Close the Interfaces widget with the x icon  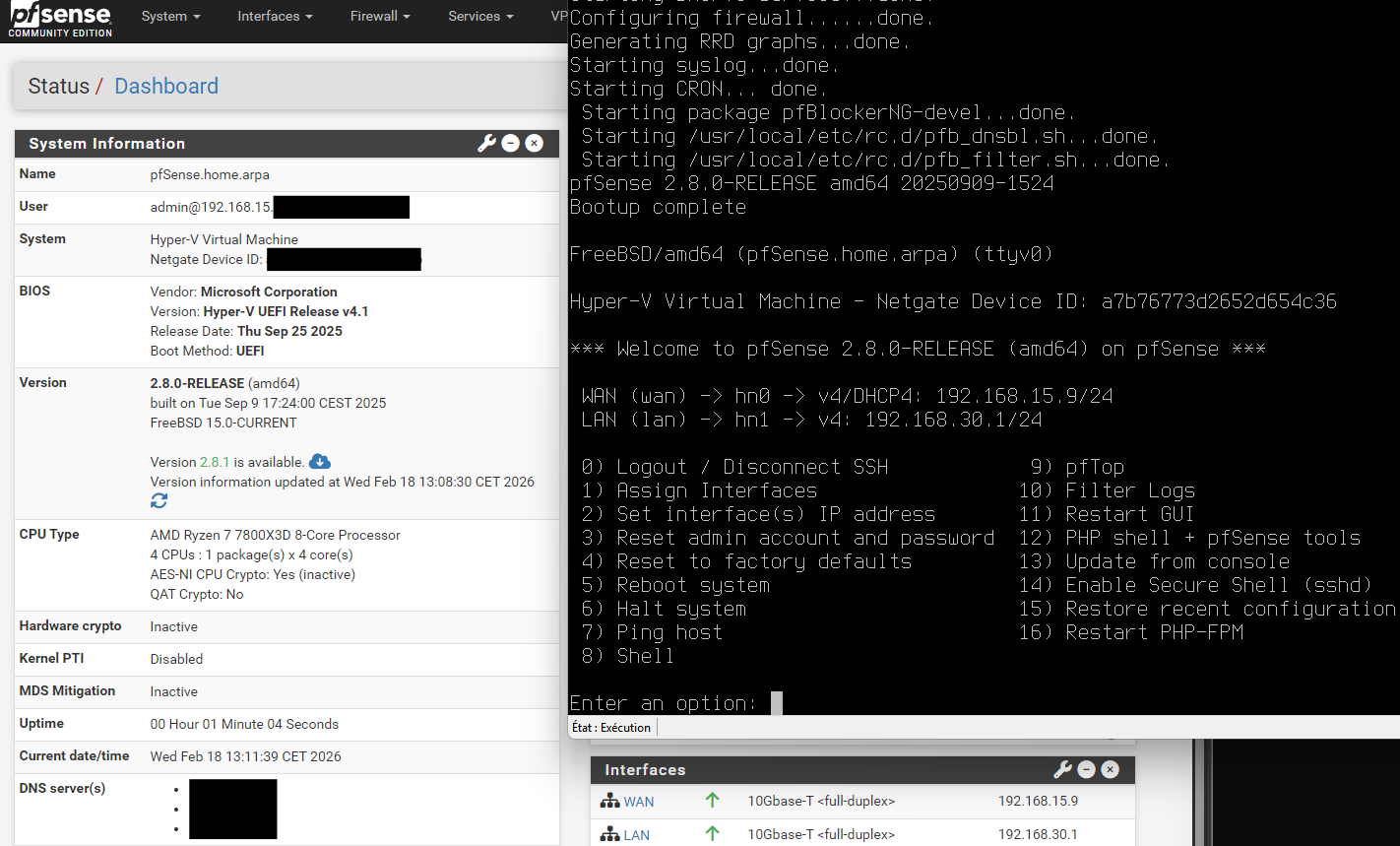(x=1110, y=769)
